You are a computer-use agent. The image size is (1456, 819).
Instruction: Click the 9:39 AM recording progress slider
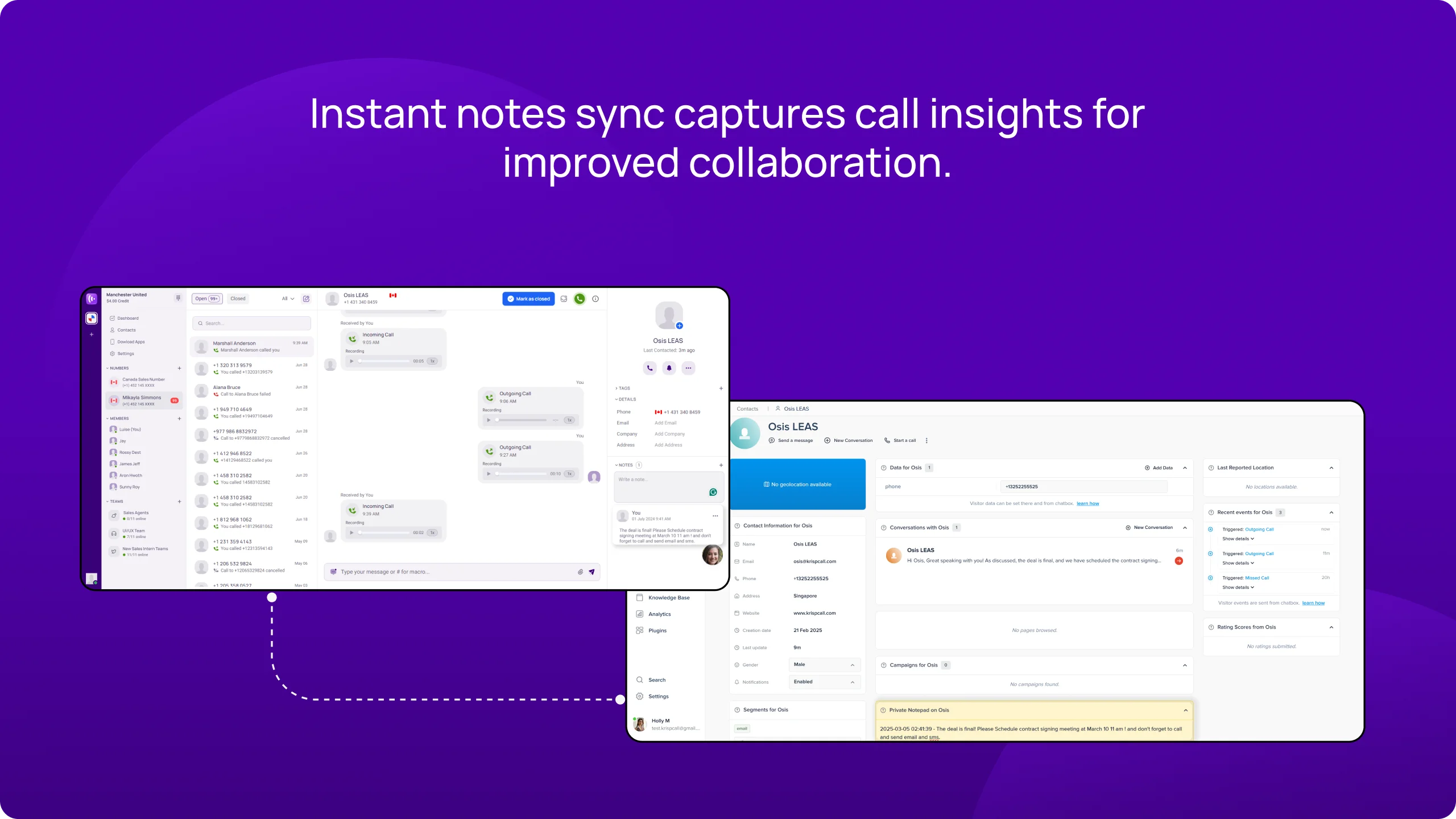pos(383,533)
